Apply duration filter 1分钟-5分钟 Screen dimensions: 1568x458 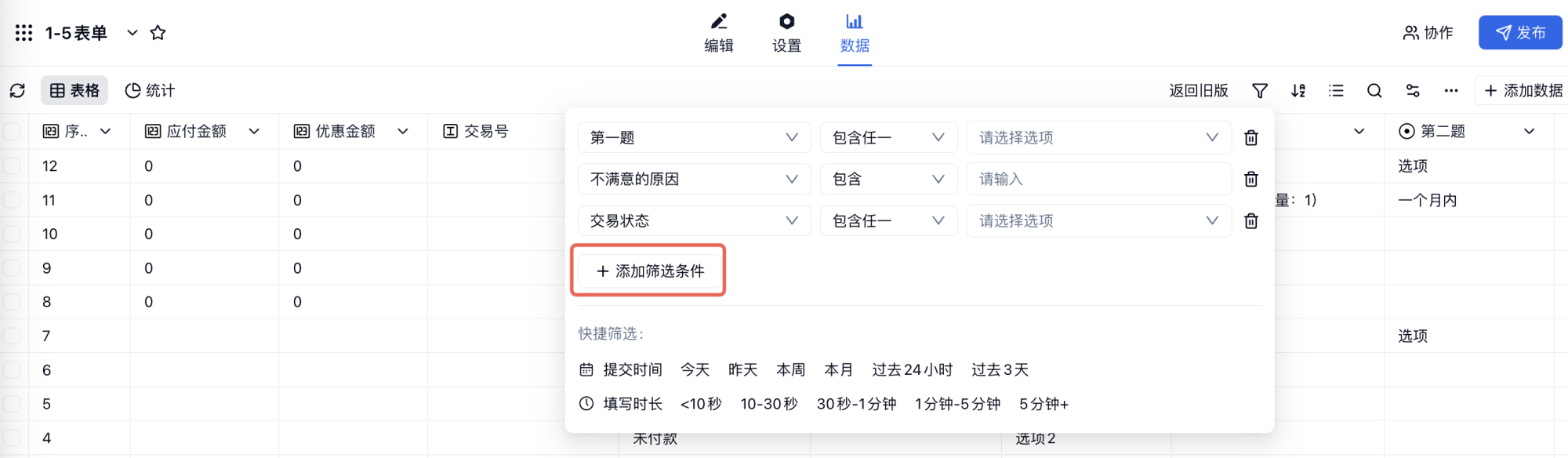tap(957, 404)
